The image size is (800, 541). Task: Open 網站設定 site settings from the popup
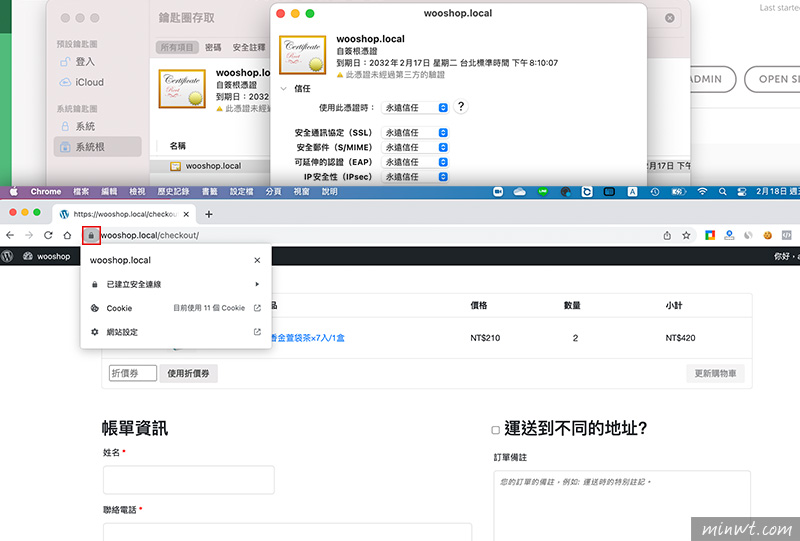176,332
